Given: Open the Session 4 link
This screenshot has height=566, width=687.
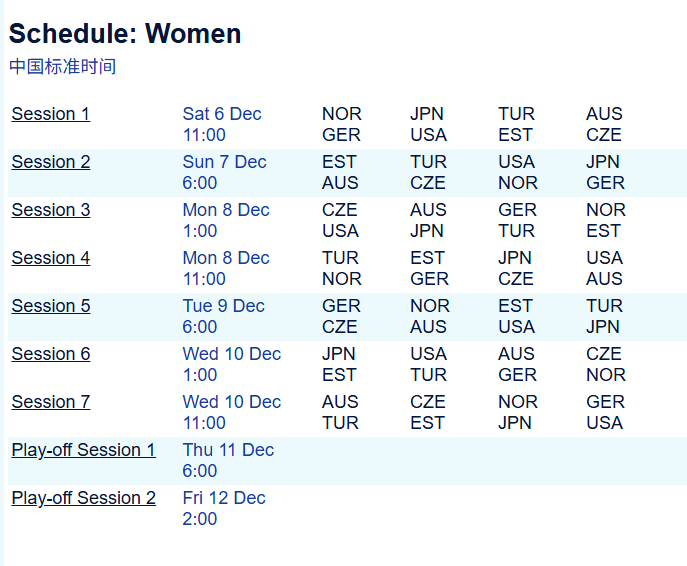Looking at the screenshot, I should point(51,258).
